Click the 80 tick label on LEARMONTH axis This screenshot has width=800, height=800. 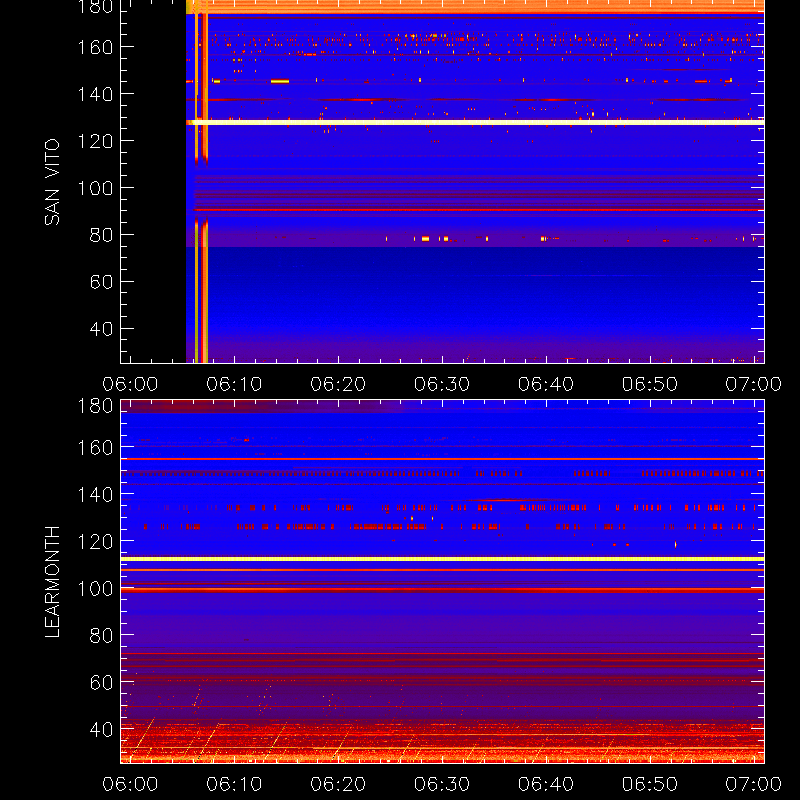click(101, 635)
